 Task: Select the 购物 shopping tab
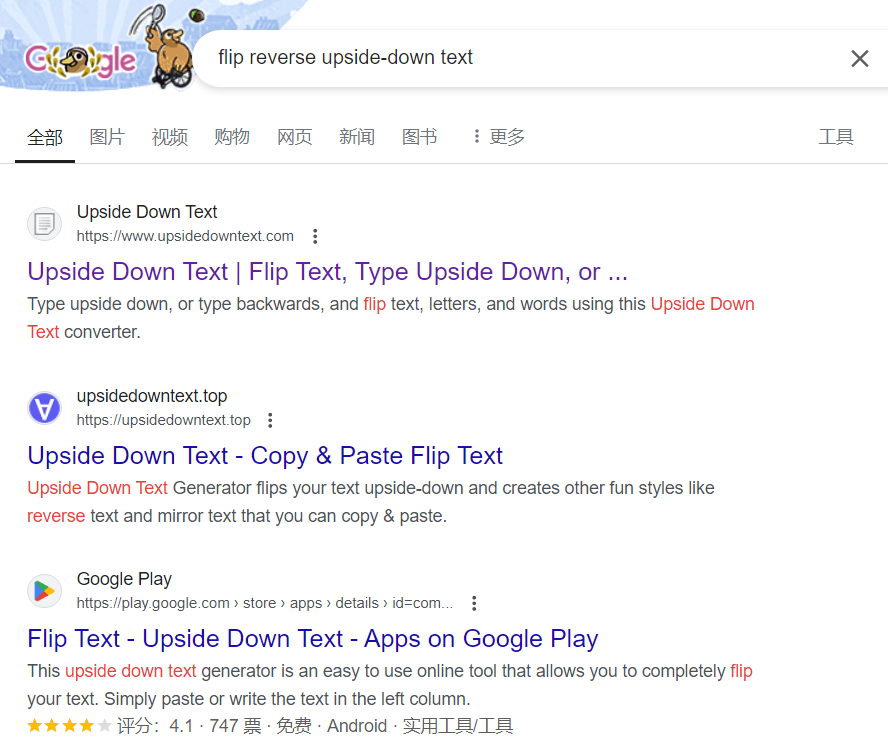coord(232,137)
